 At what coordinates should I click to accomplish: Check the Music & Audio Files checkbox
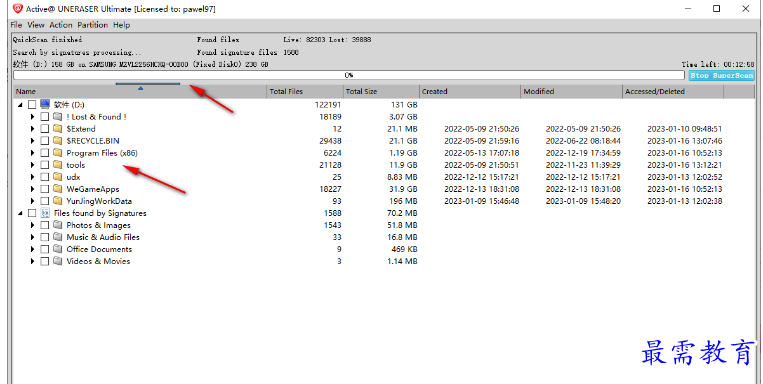(x=44, y=237)
